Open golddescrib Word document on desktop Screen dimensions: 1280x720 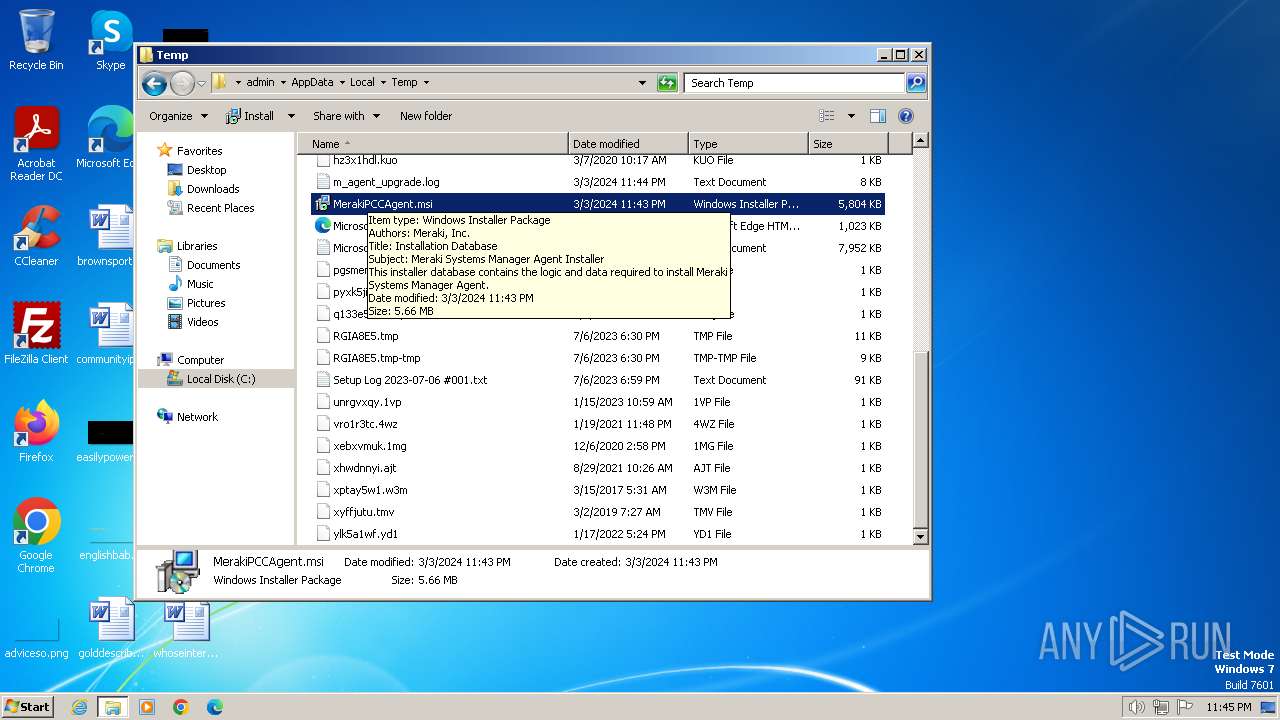coord(110,628)
